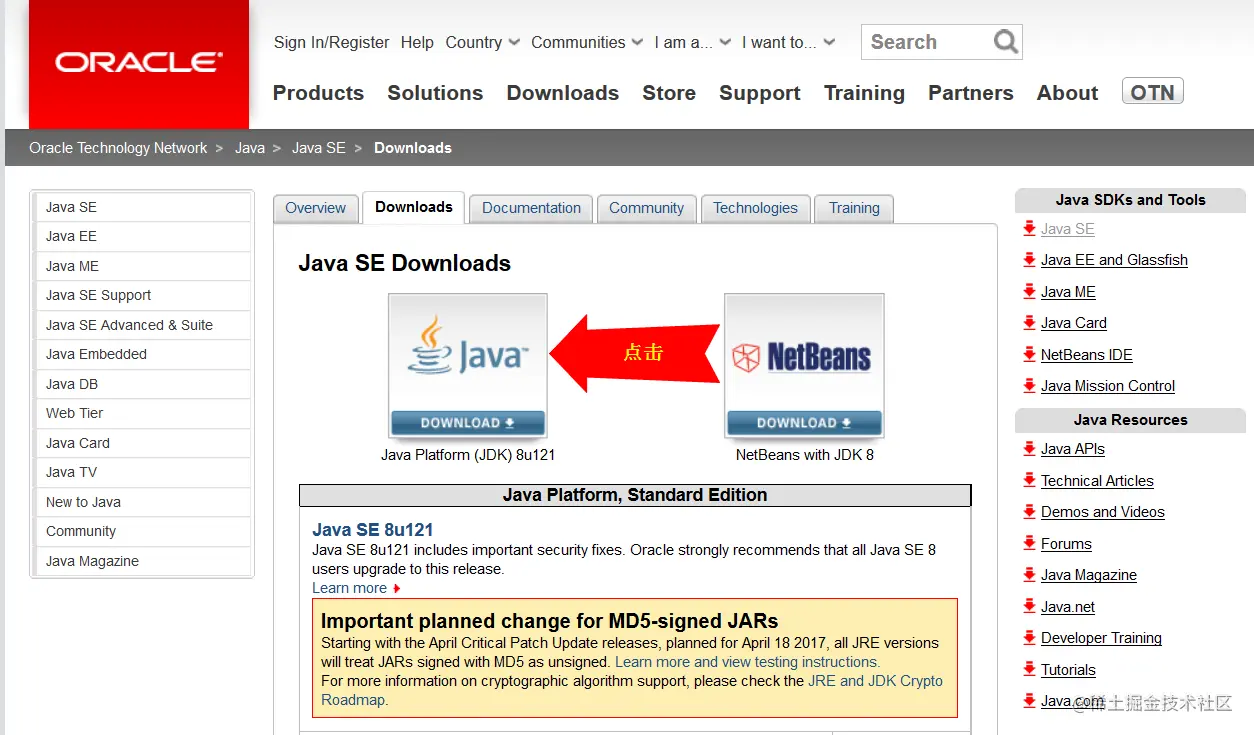Click the Learn more link
1254x735 pixels.
[349, 588]
